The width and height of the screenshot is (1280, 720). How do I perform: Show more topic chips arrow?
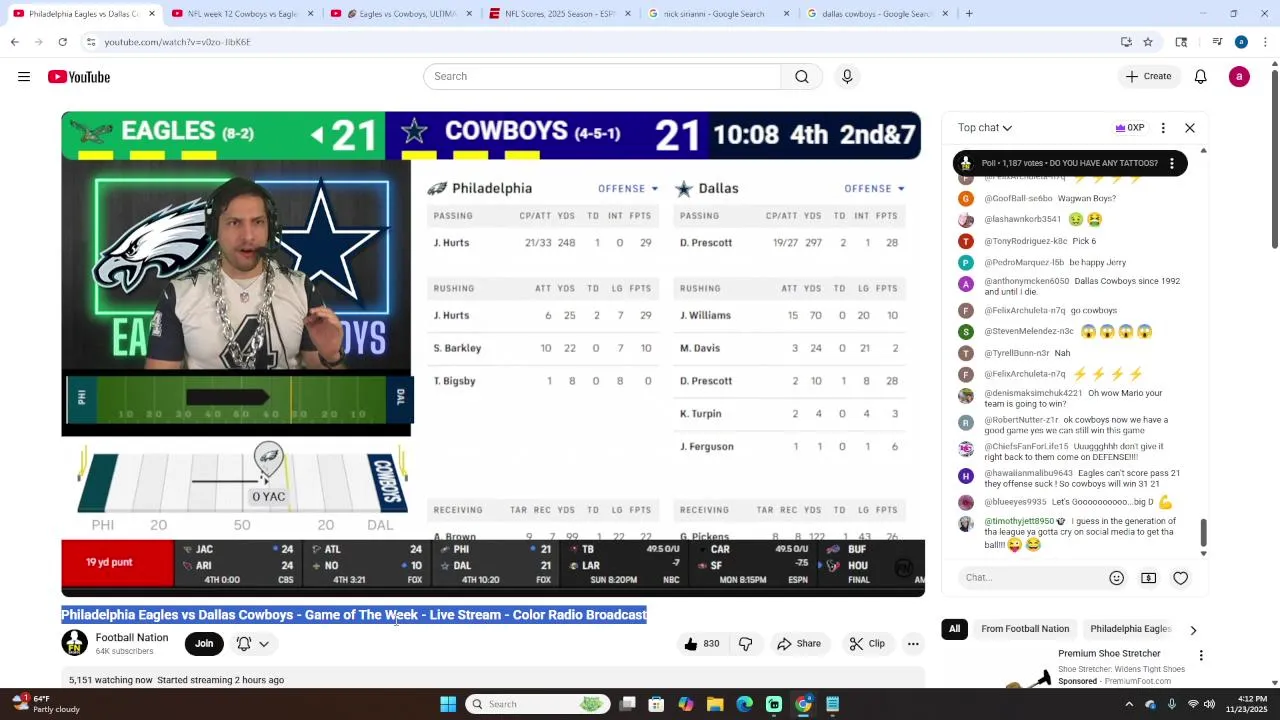click(x=1193, y=630)
